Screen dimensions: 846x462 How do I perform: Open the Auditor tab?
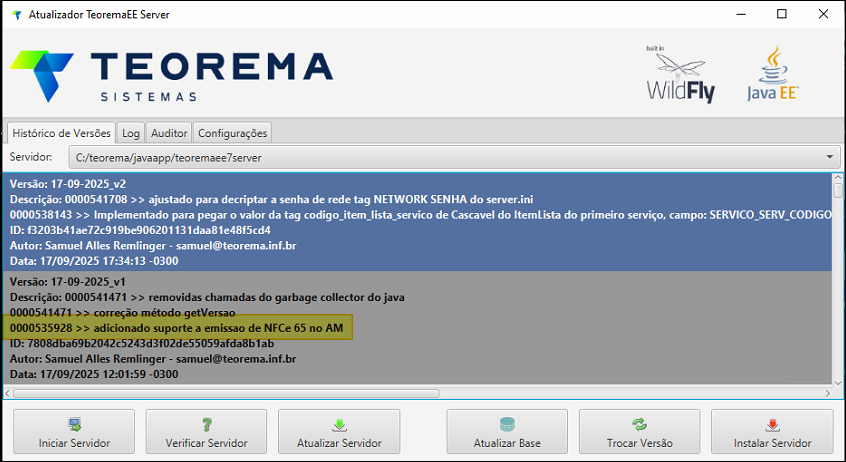[169, 133]
